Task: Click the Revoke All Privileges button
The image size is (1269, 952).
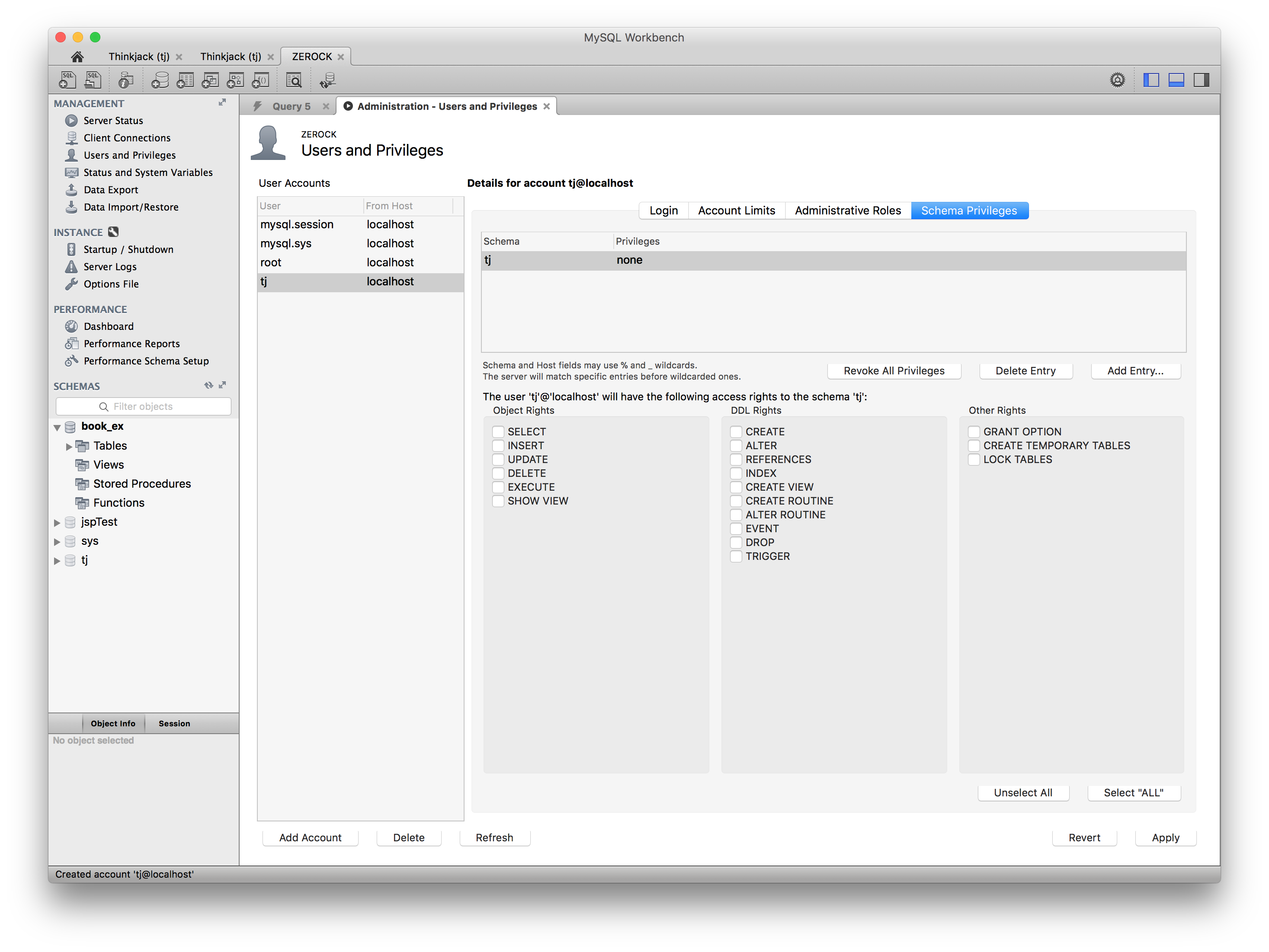Action: point(894,370)
